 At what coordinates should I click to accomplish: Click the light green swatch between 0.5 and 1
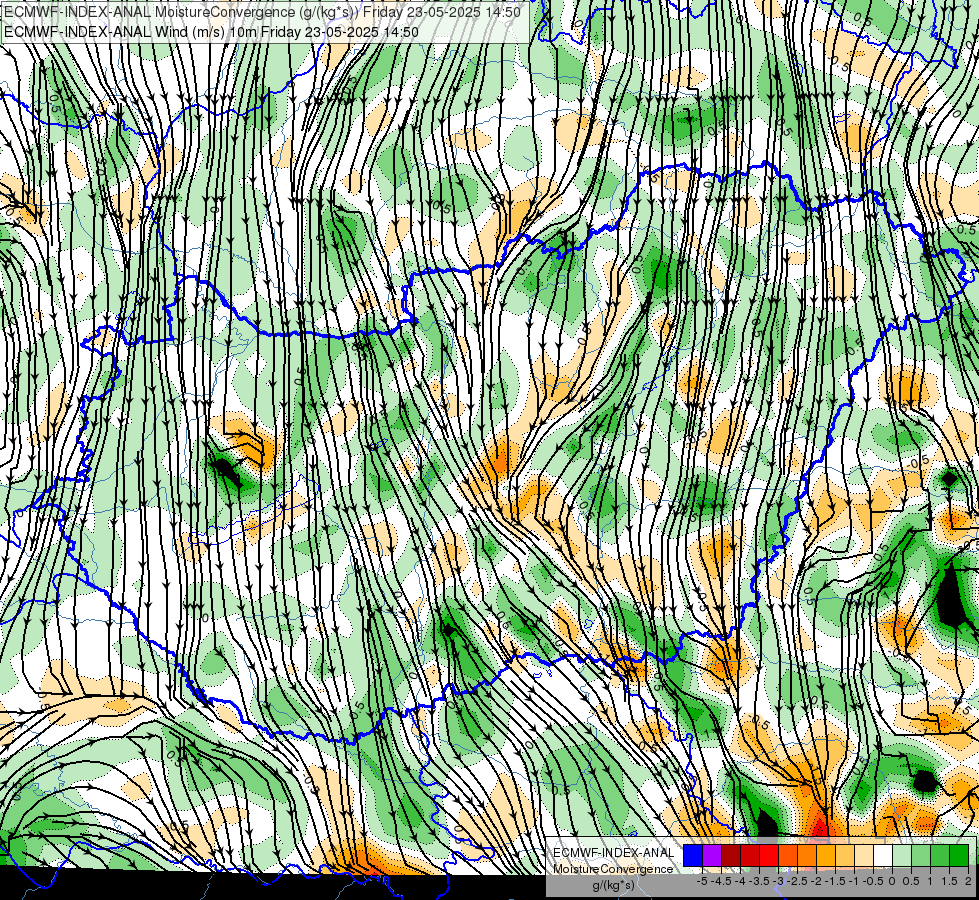(921, 855)
